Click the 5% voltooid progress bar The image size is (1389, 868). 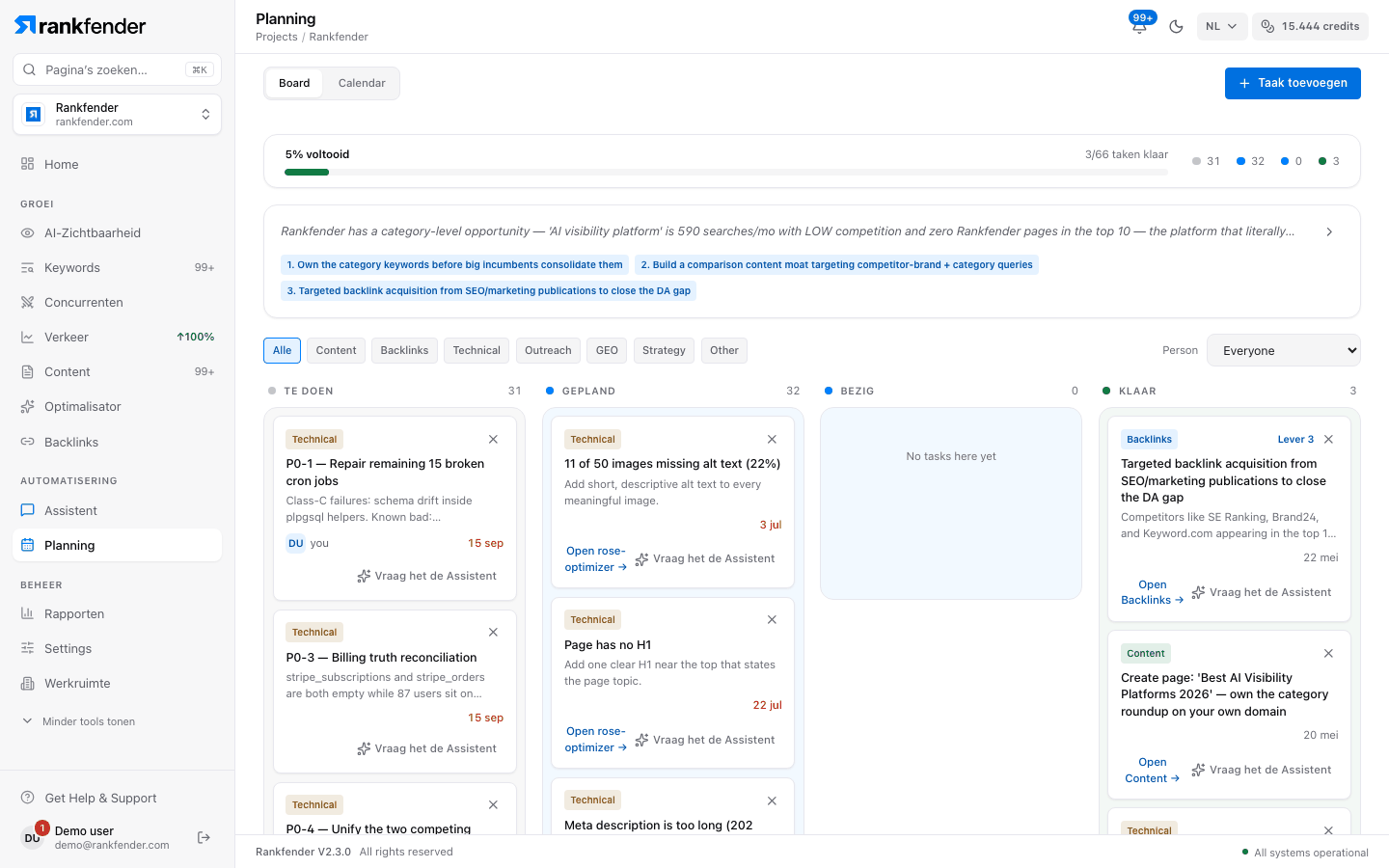coord(726,173)
